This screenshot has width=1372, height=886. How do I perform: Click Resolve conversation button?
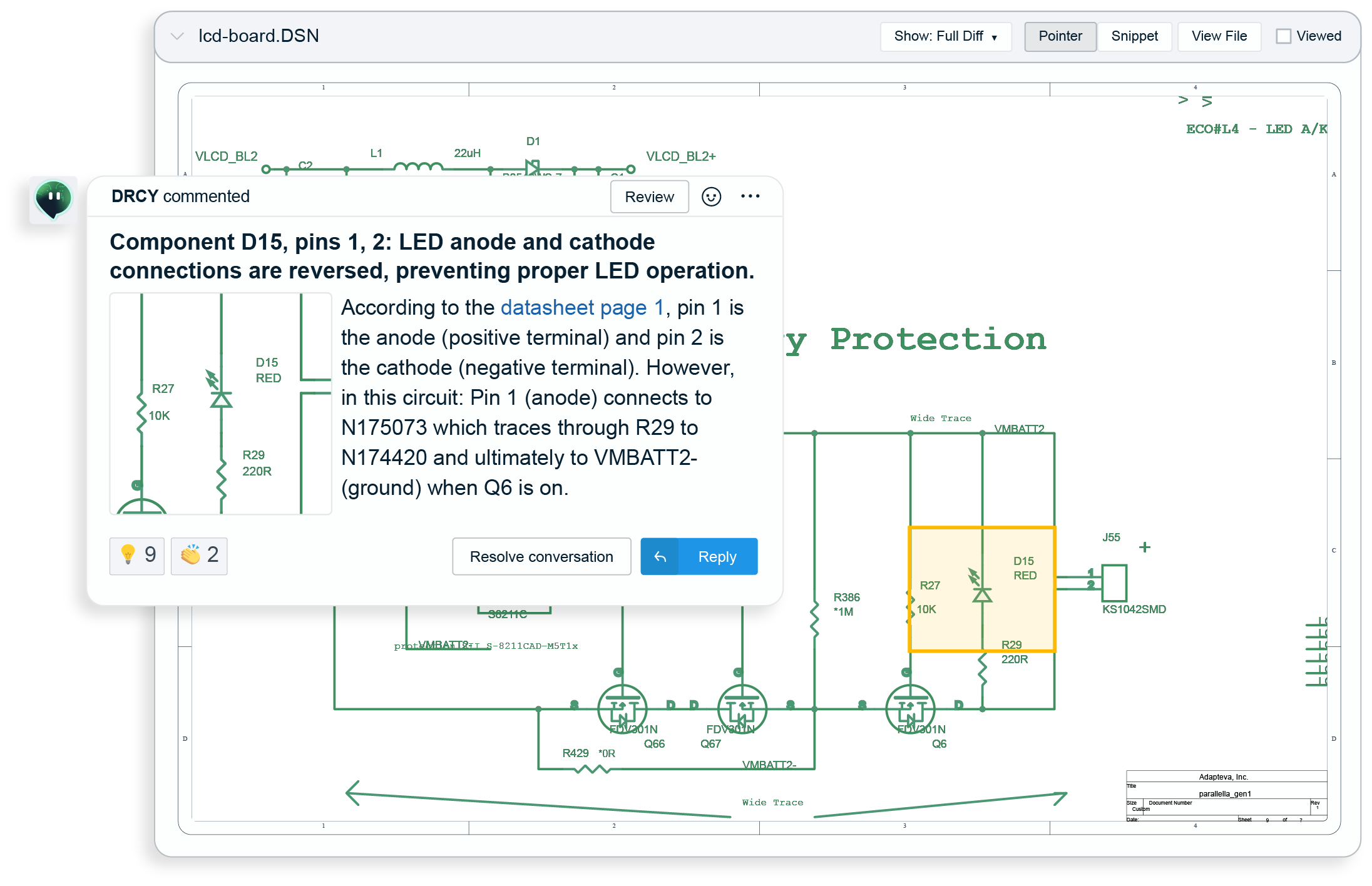pyautogui.click(x=541, y=556)
